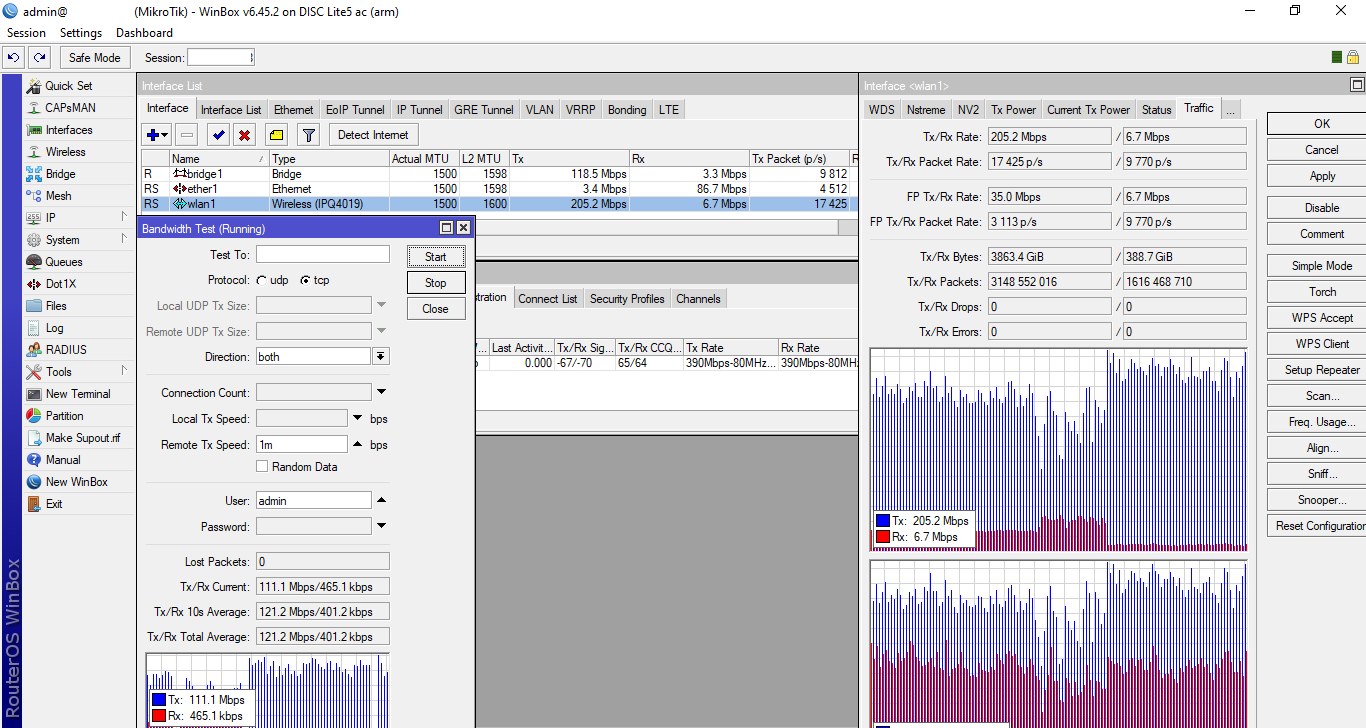Click Exit in the sidebar
This screenshot has width=1366, height=728.
click(54, 504)
